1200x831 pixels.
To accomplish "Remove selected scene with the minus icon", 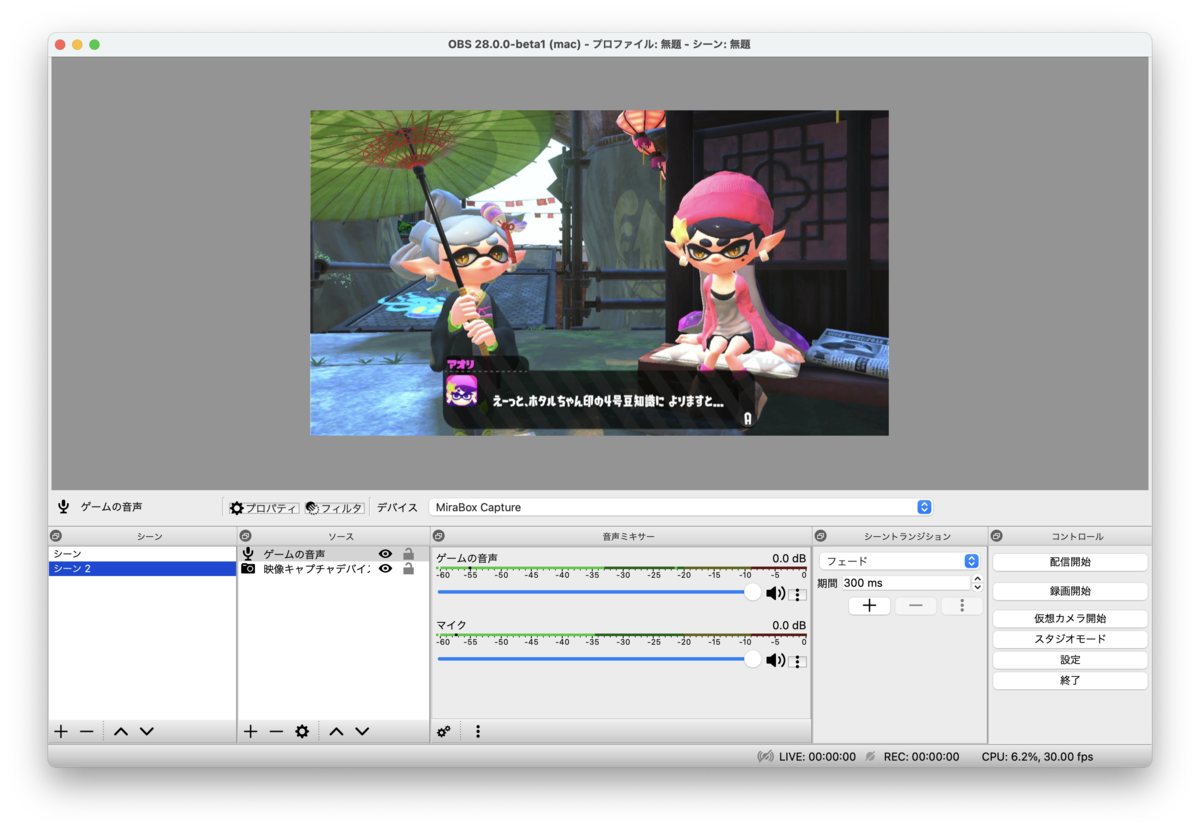I will click(87, 732).
